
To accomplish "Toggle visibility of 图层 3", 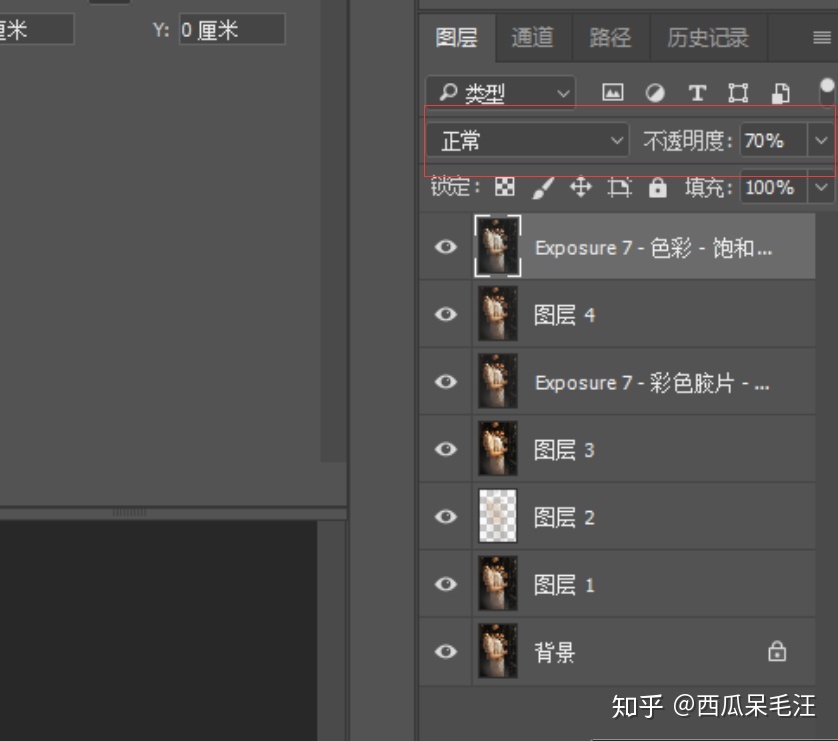I will 446,449.
